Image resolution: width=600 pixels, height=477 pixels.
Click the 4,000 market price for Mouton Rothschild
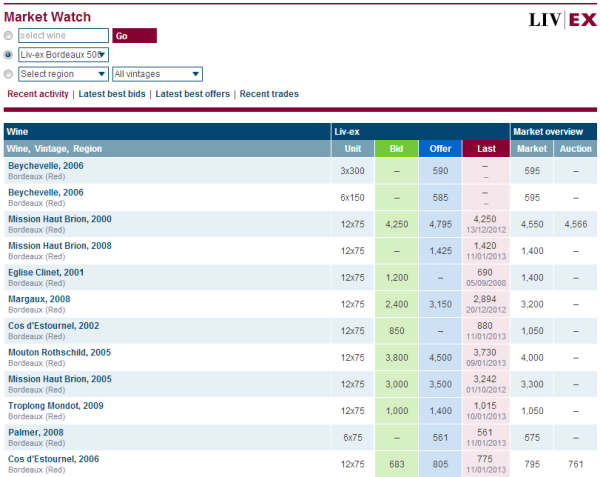coord(532,358)
